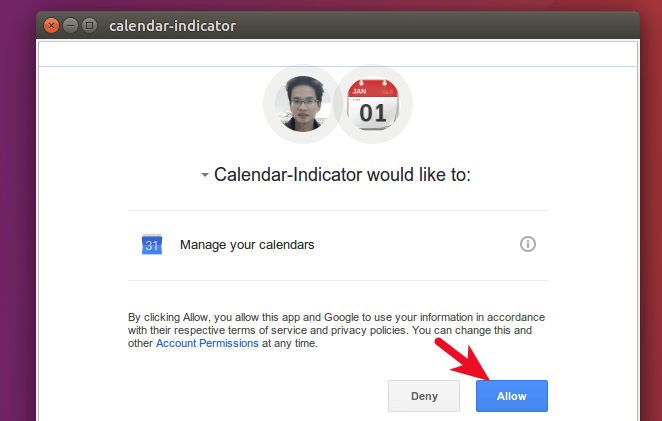
Task: Click the blue Google Calendar 31 icon
Action: (152, 244)
